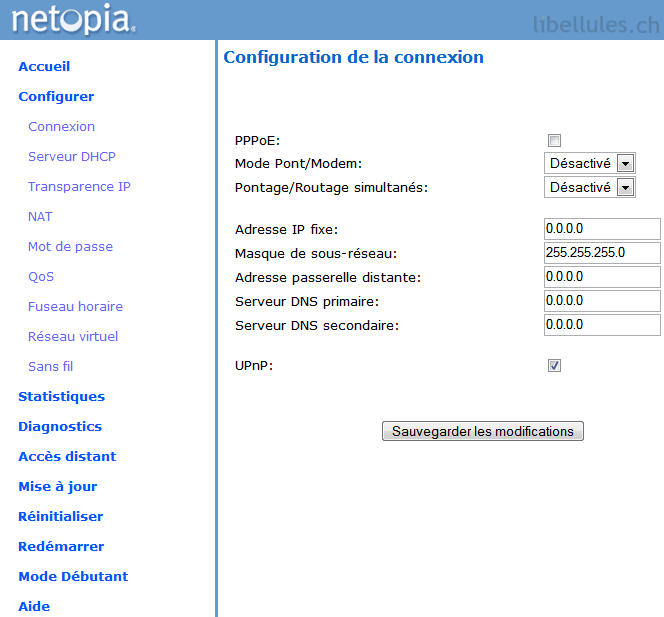
Task: Enable the PPPoE checkbox
Action: point(554,140)
